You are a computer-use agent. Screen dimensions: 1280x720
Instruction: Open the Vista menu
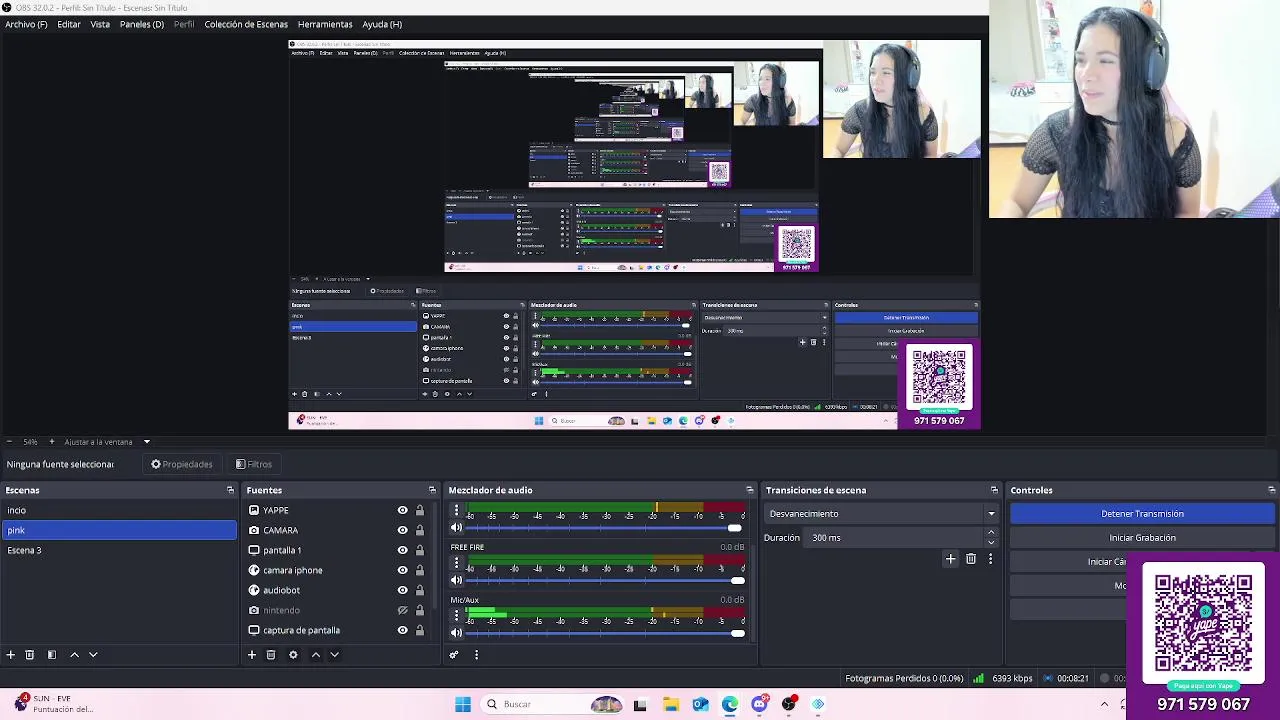click(100, 24)
